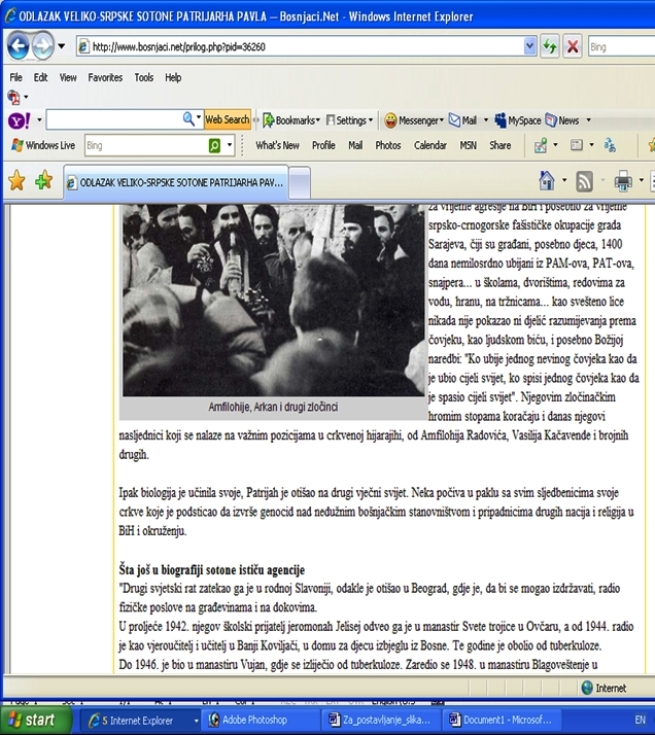Open the Yahoo Bookmarks dropdown
The image size is (655, 735).
pos(291,120)
